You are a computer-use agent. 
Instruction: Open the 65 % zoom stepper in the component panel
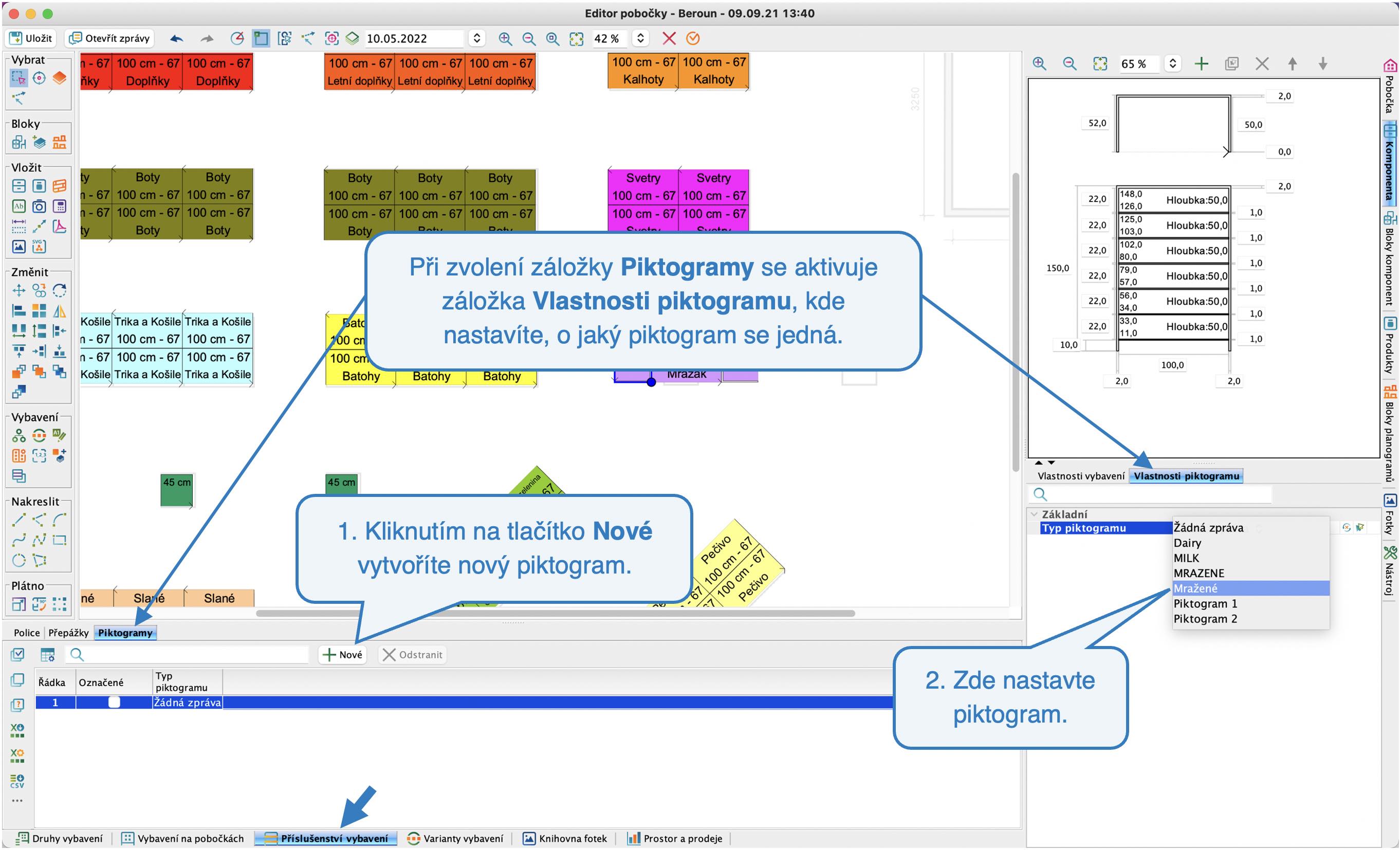(x=1172, y=64)
